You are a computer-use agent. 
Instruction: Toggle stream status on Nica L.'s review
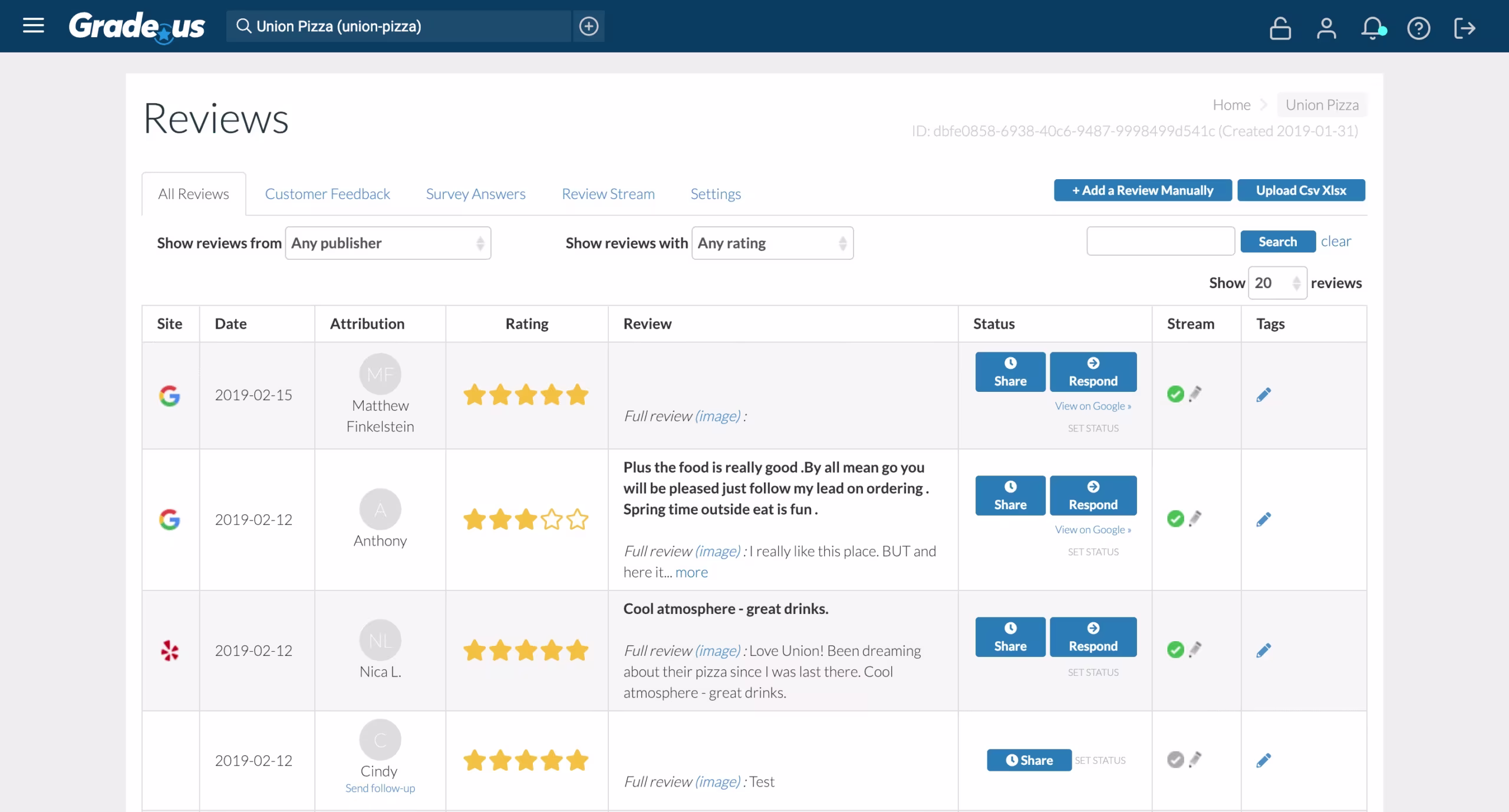pos(1175,650)
